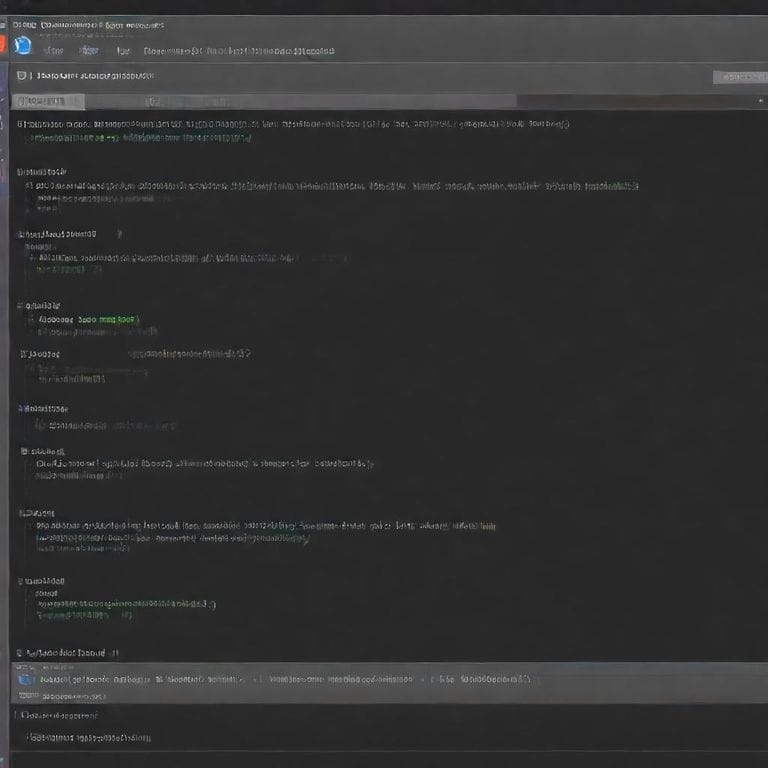Click the blue folder icon in the bottom bar
The height and width of the screenshot is (768, 768).
point(25,680)
